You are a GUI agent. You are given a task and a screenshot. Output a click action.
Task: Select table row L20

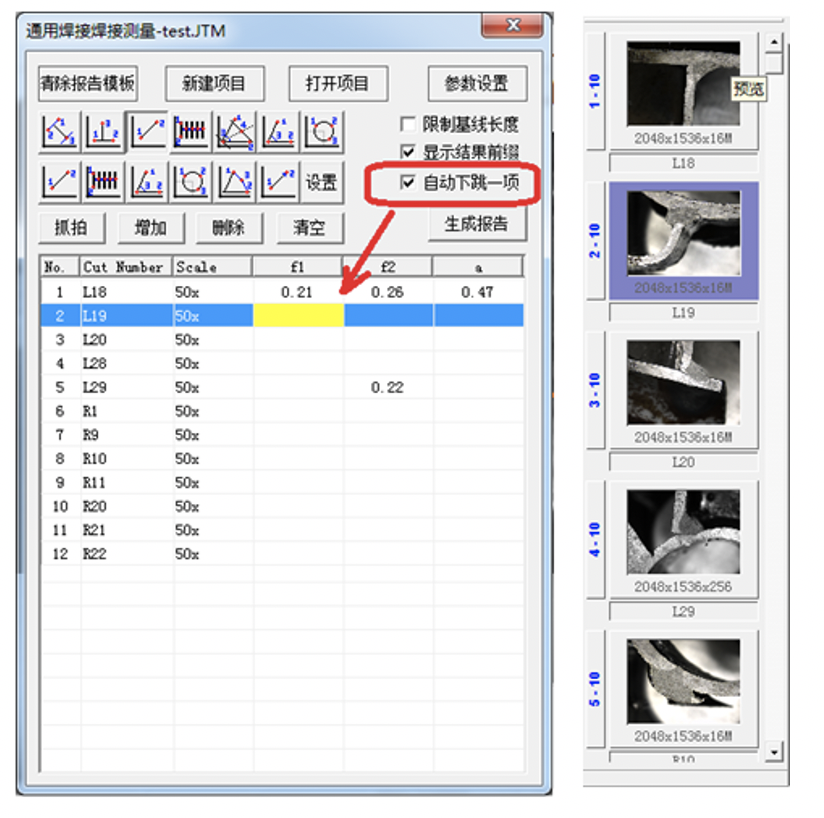283,340
